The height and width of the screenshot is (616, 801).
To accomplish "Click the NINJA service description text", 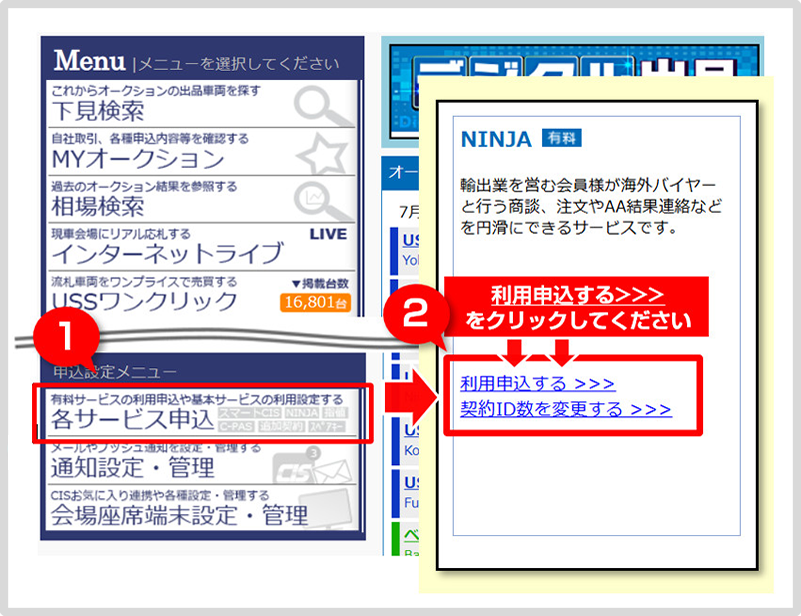I will [x=591, y=206].
